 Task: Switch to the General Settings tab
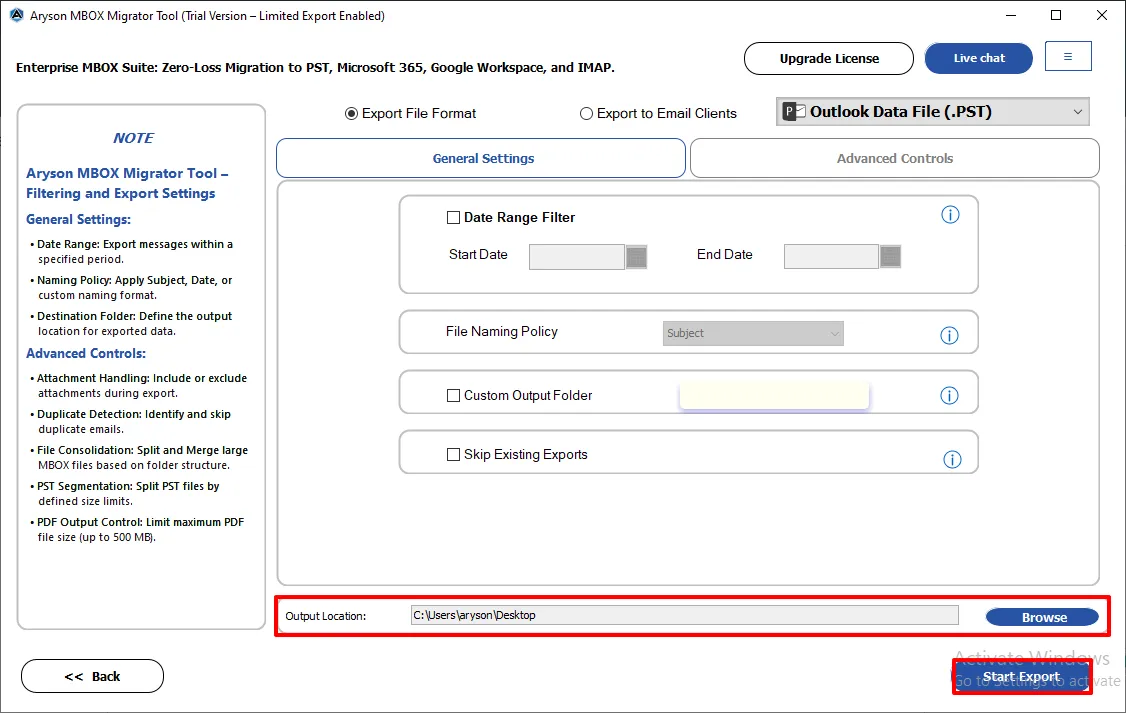click(481, 158)
